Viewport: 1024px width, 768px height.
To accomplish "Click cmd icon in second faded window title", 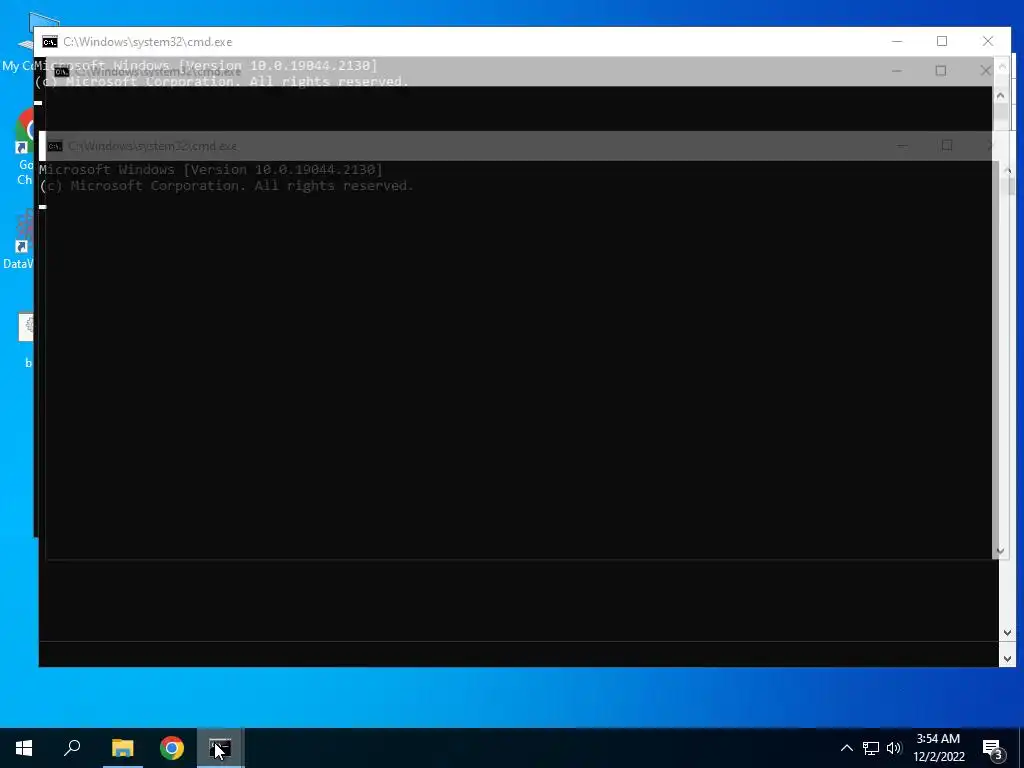I will click(x=61, y=72).
